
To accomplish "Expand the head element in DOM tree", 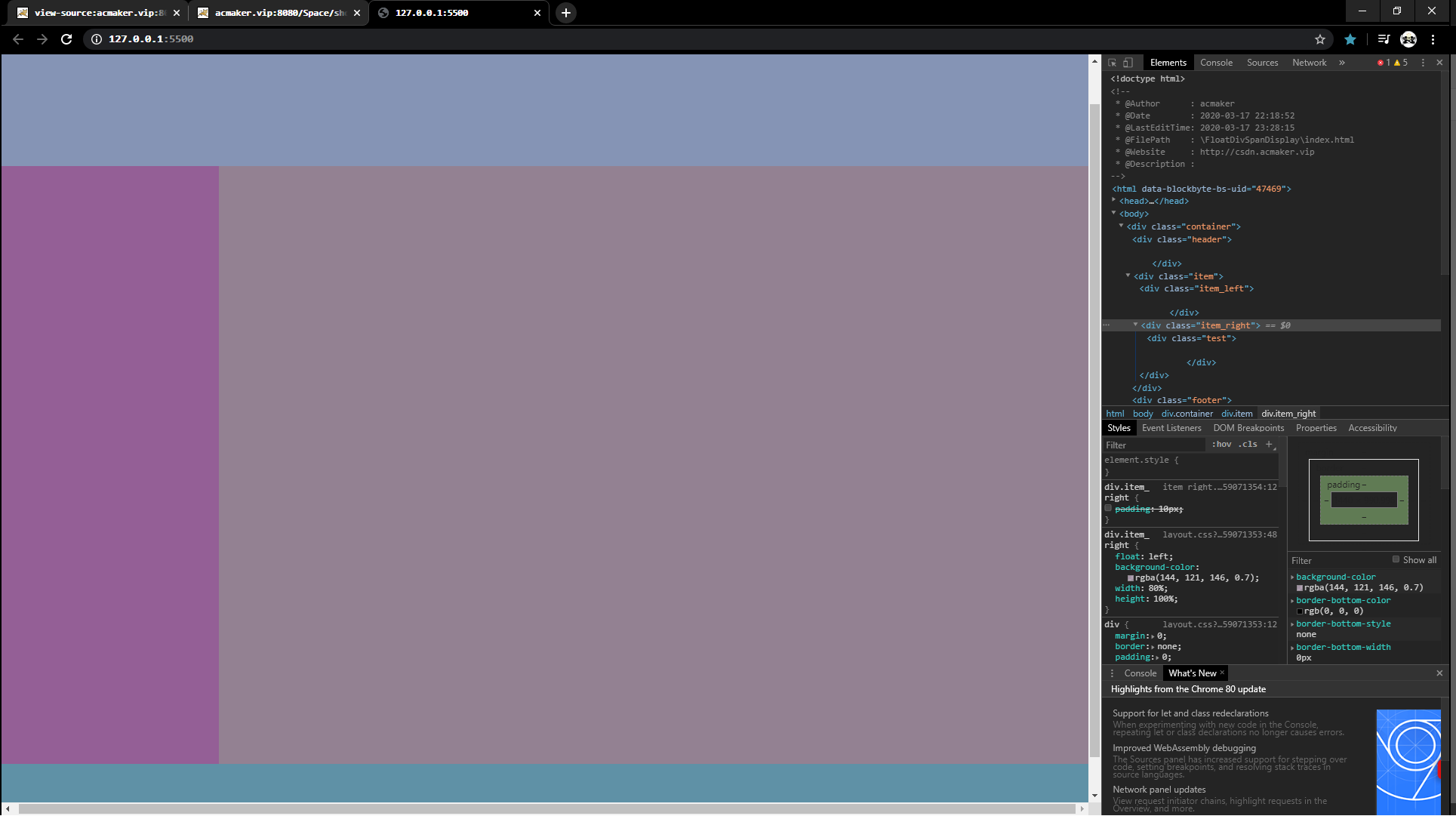I will tap(1114, 200).
